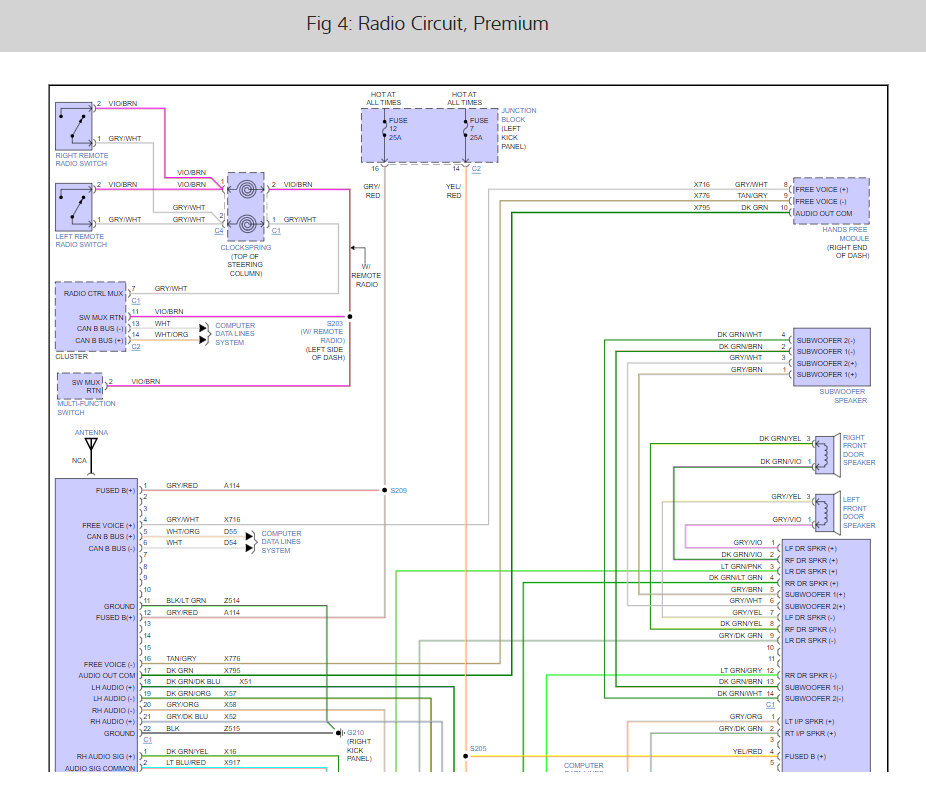Open the Subwoofer Speaker label
Screen dimensions: 926x801
coord(843,396)
